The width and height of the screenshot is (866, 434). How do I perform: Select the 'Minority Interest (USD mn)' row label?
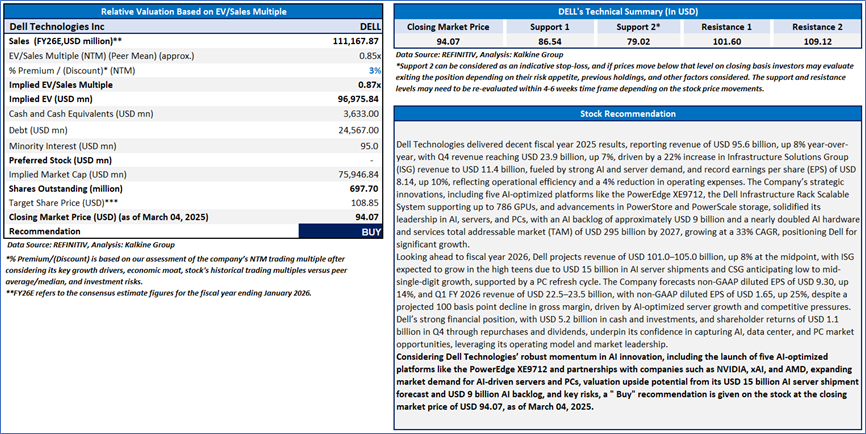tap(63, 146)
